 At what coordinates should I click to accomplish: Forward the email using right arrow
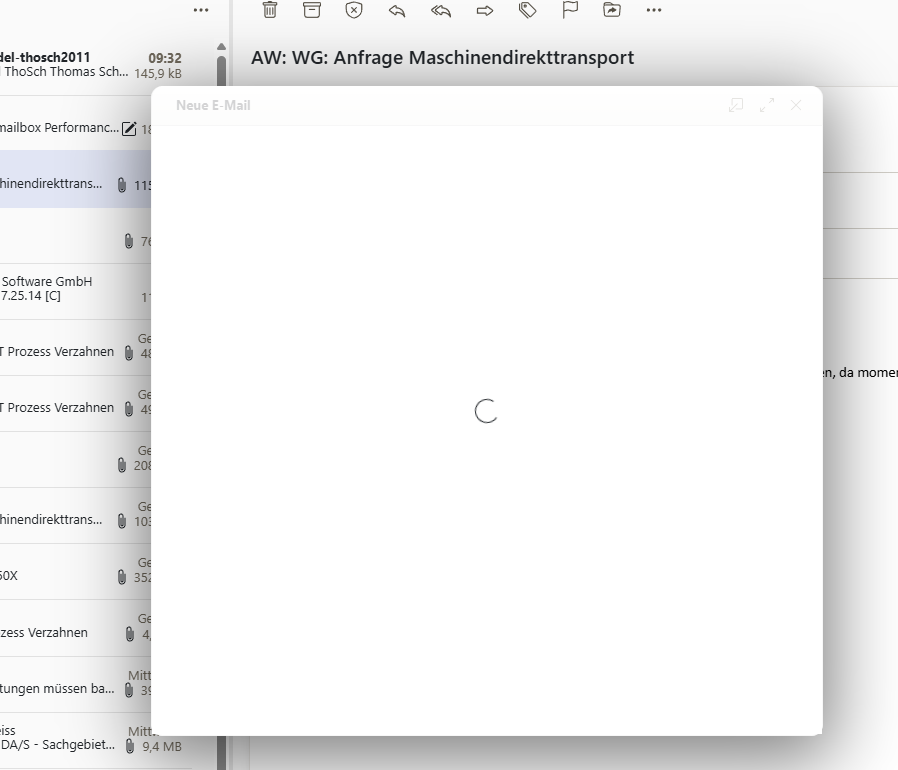tap(485, 10)
